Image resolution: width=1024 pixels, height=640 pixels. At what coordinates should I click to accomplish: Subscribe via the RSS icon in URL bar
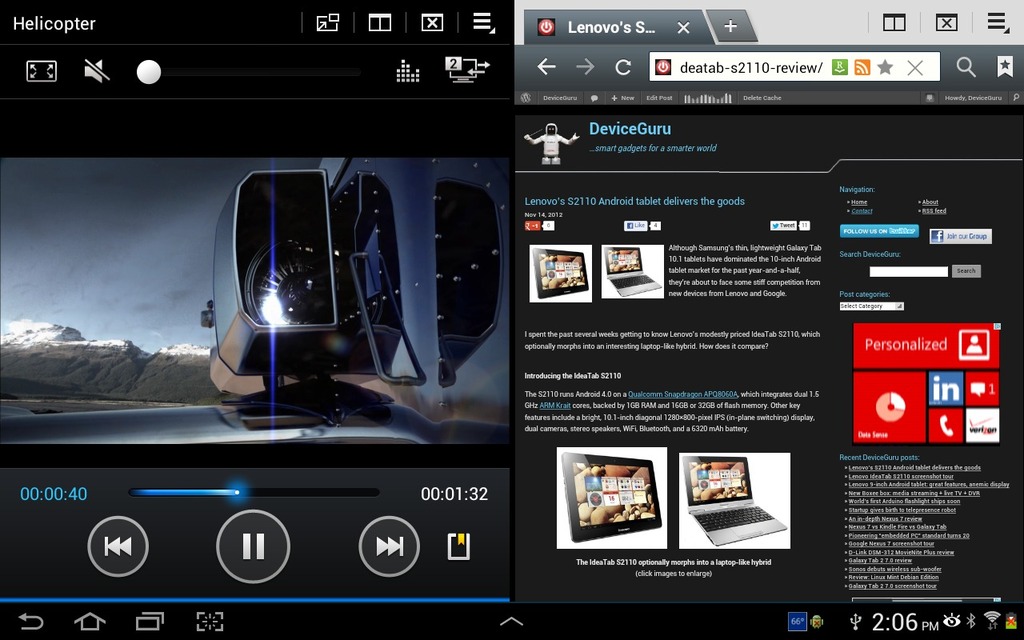coord(862,67)
